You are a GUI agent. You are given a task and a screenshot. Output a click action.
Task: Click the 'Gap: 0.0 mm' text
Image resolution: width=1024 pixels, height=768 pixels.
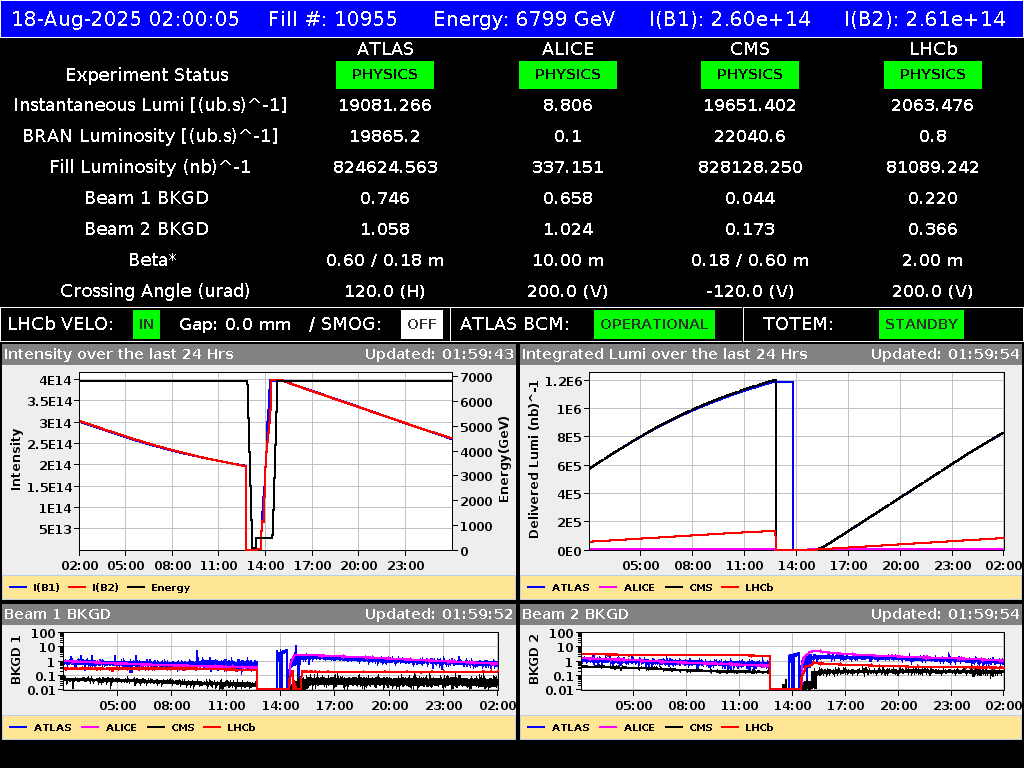pyautogui.click(x=234, y=324)
